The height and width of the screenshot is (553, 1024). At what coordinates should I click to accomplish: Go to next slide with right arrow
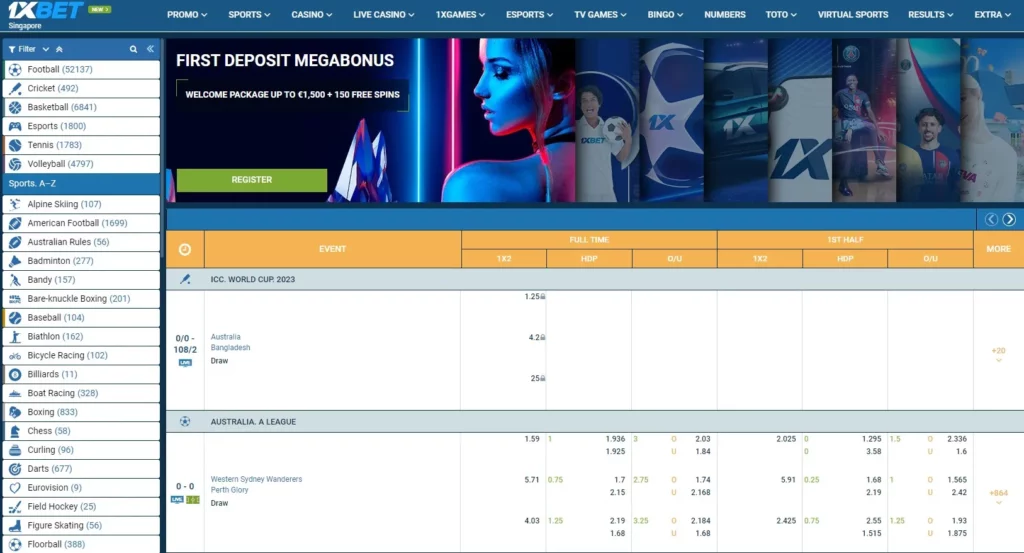pyautogui.click(x=1009, y=219)
